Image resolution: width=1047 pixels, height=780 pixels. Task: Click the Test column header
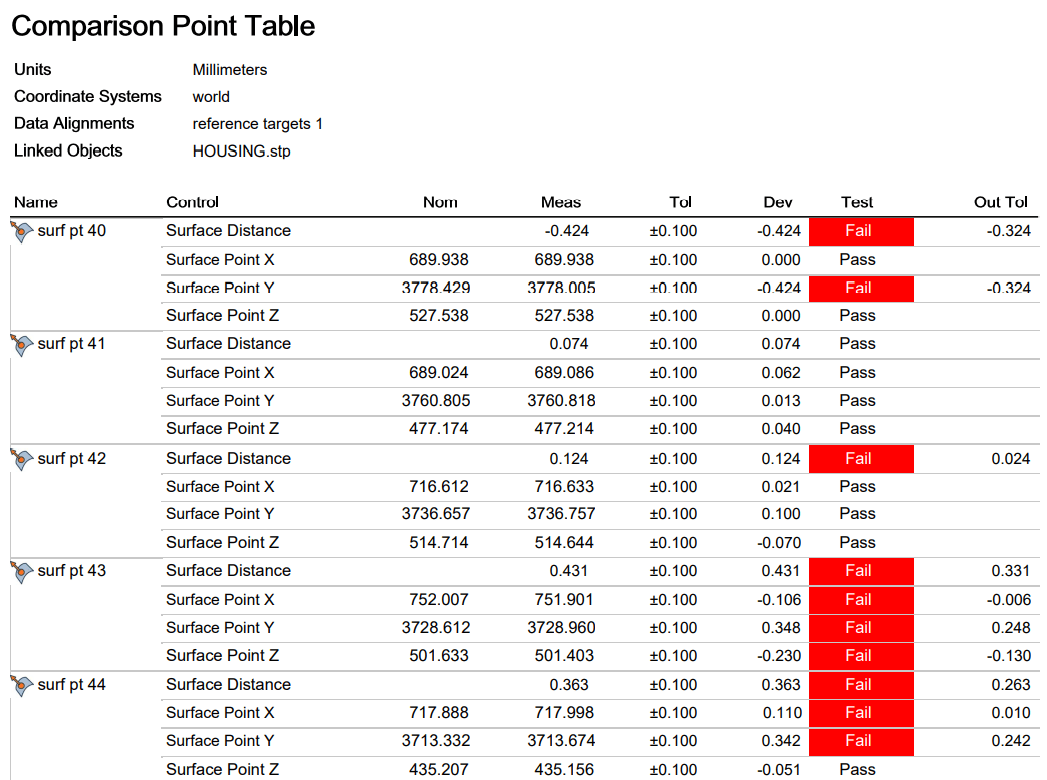coord(857,202)
